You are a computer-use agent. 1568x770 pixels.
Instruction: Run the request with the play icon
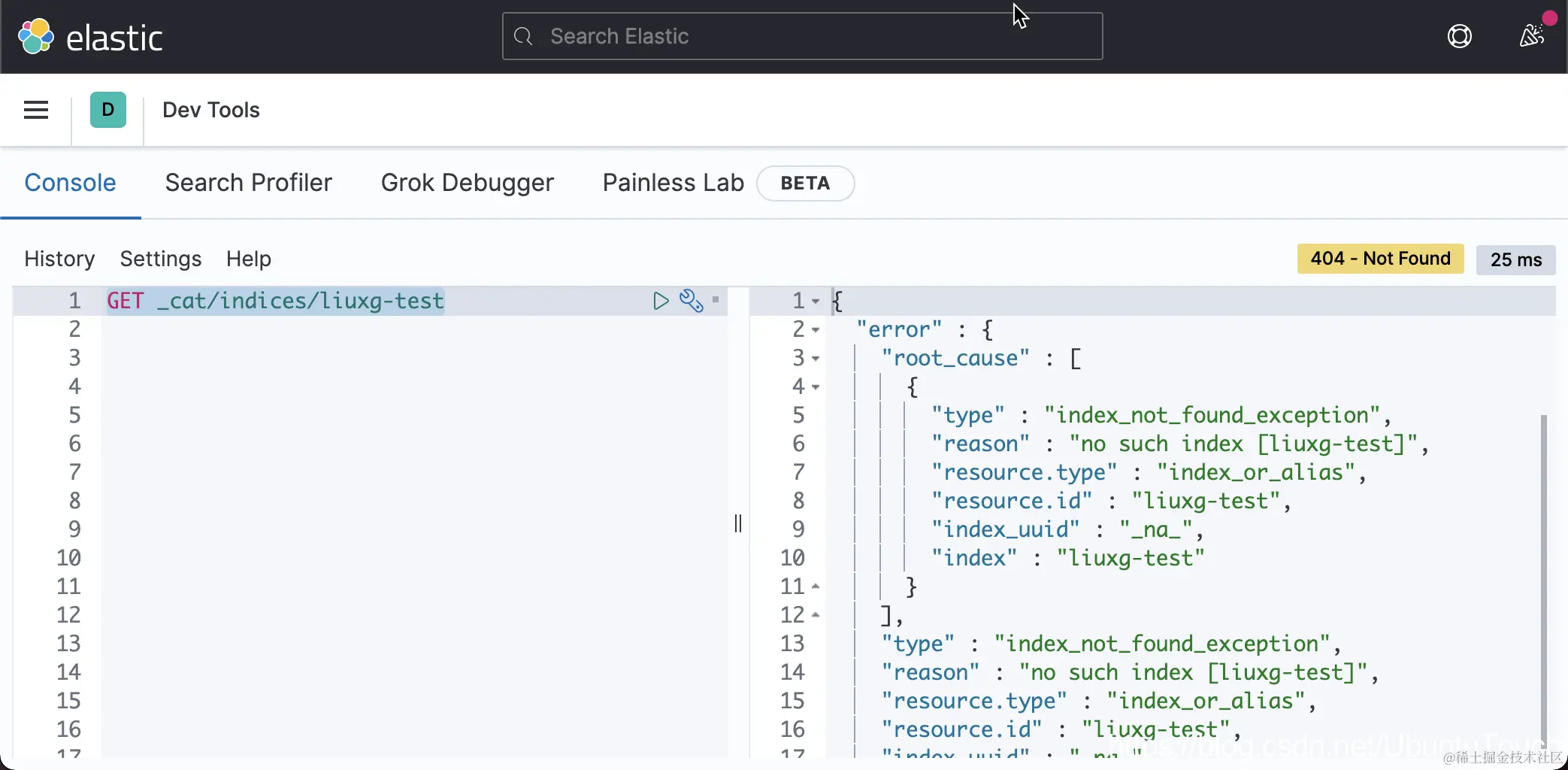661,301
